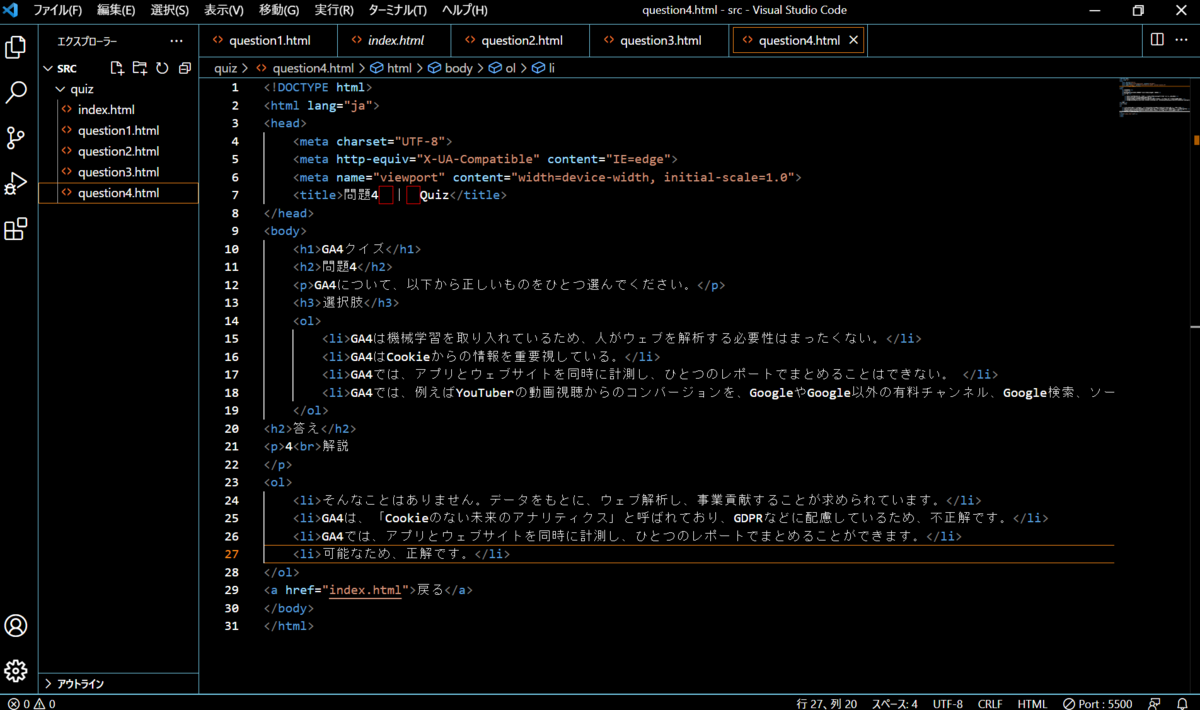Change encoding via UTF-8 status item
This screenshot has width=1200, height=710.
[x=948, y=703]
